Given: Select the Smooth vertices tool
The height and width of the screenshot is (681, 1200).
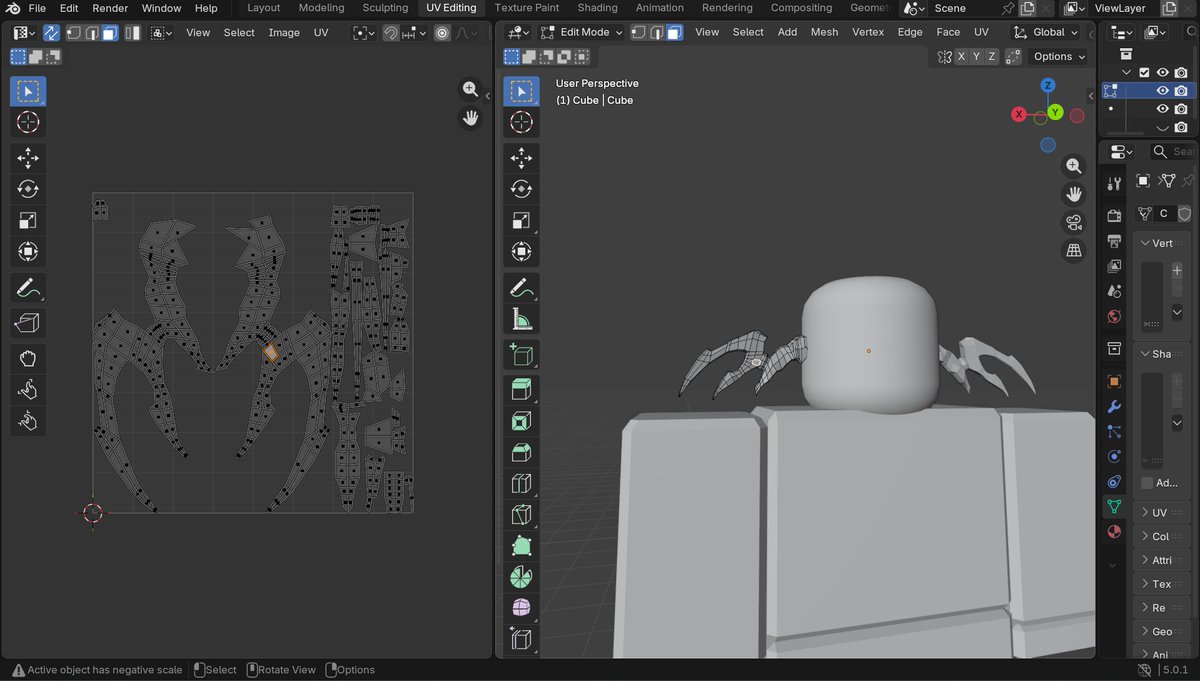Looking at the screenshot, I should (521, 608).
